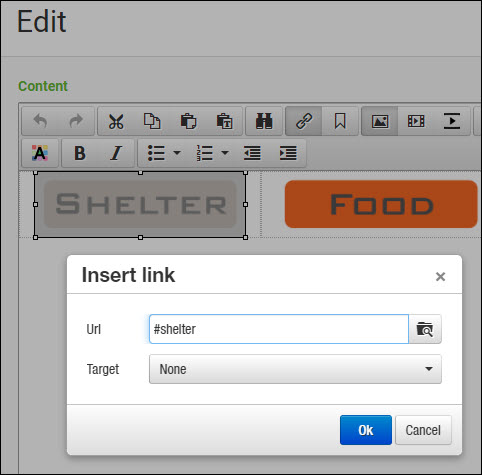The height and width of the screenshot is (475, 482).
Task: Click the Anchor bookmark icon
Action: coord(340,121)
